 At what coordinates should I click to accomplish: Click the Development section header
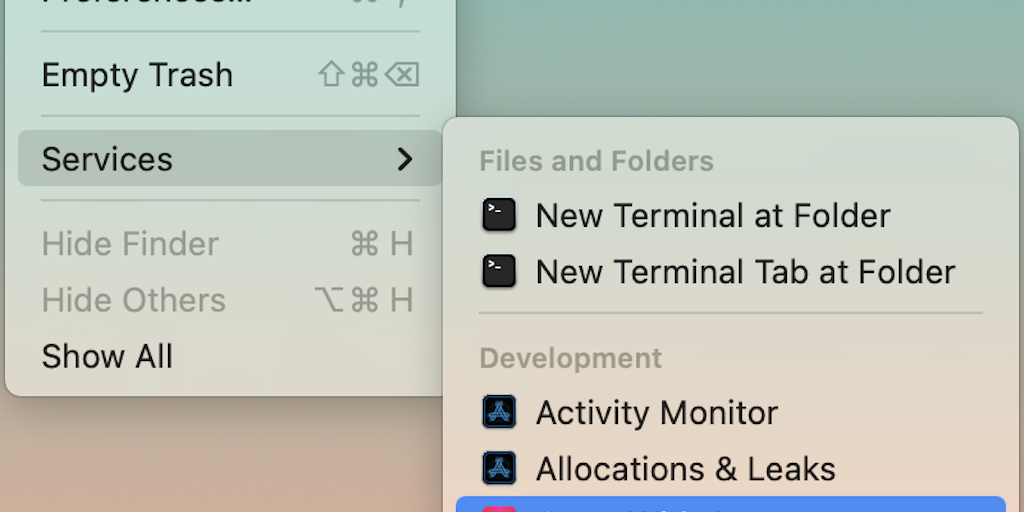[570, 358]
